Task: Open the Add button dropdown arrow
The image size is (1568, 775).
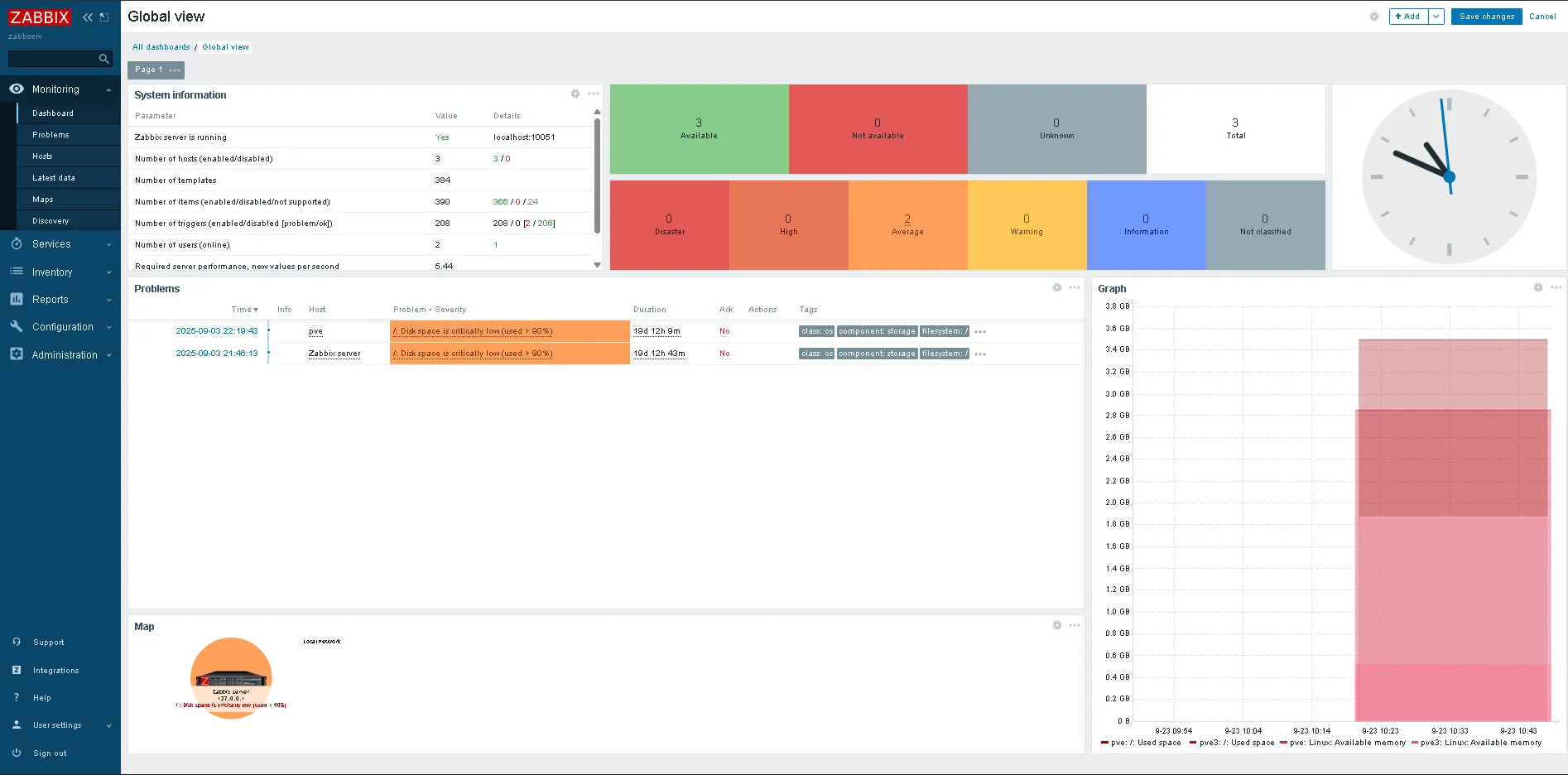Action: pos(1436,17)
